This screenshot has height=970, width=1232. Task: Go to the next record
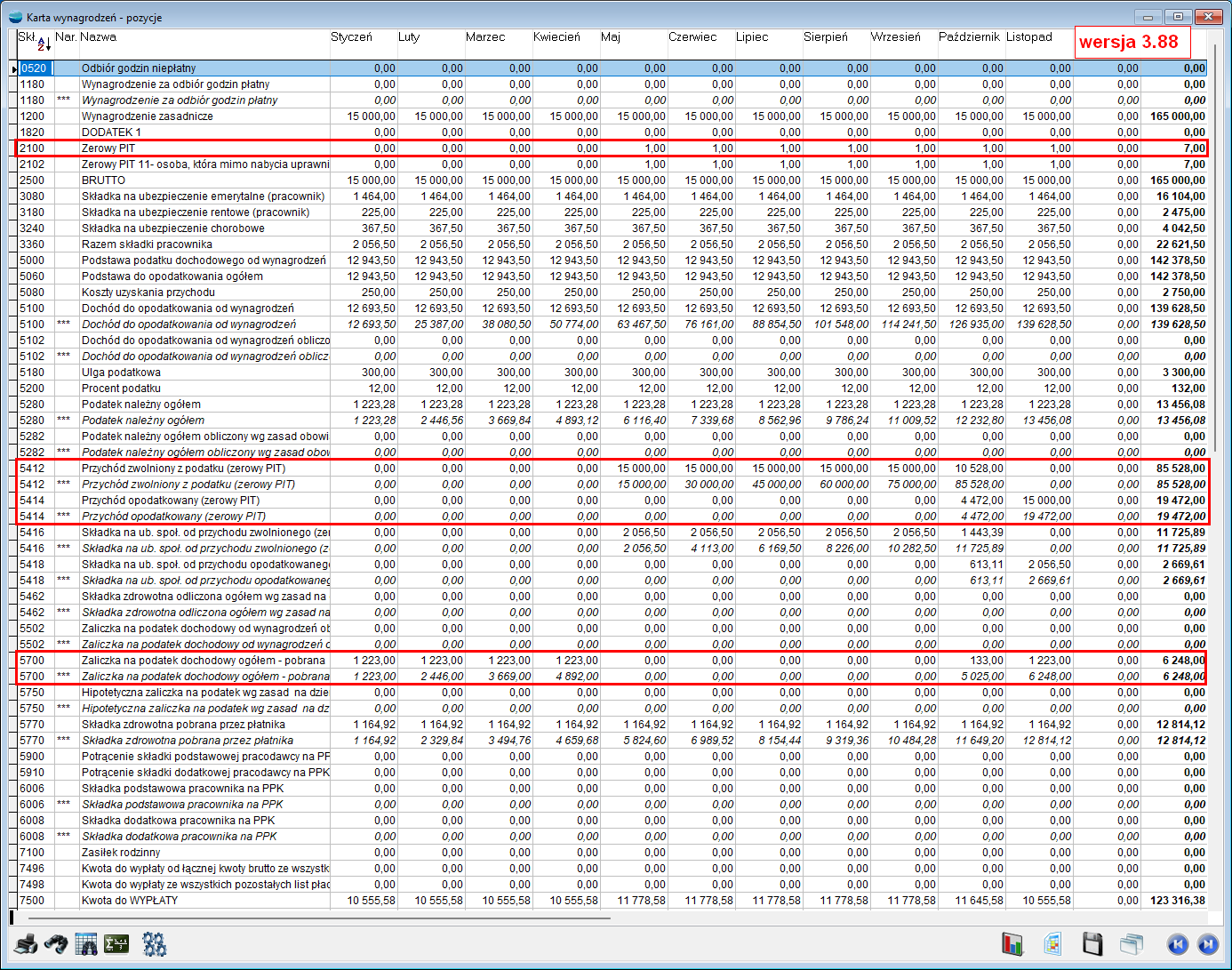click(1207, 943)
